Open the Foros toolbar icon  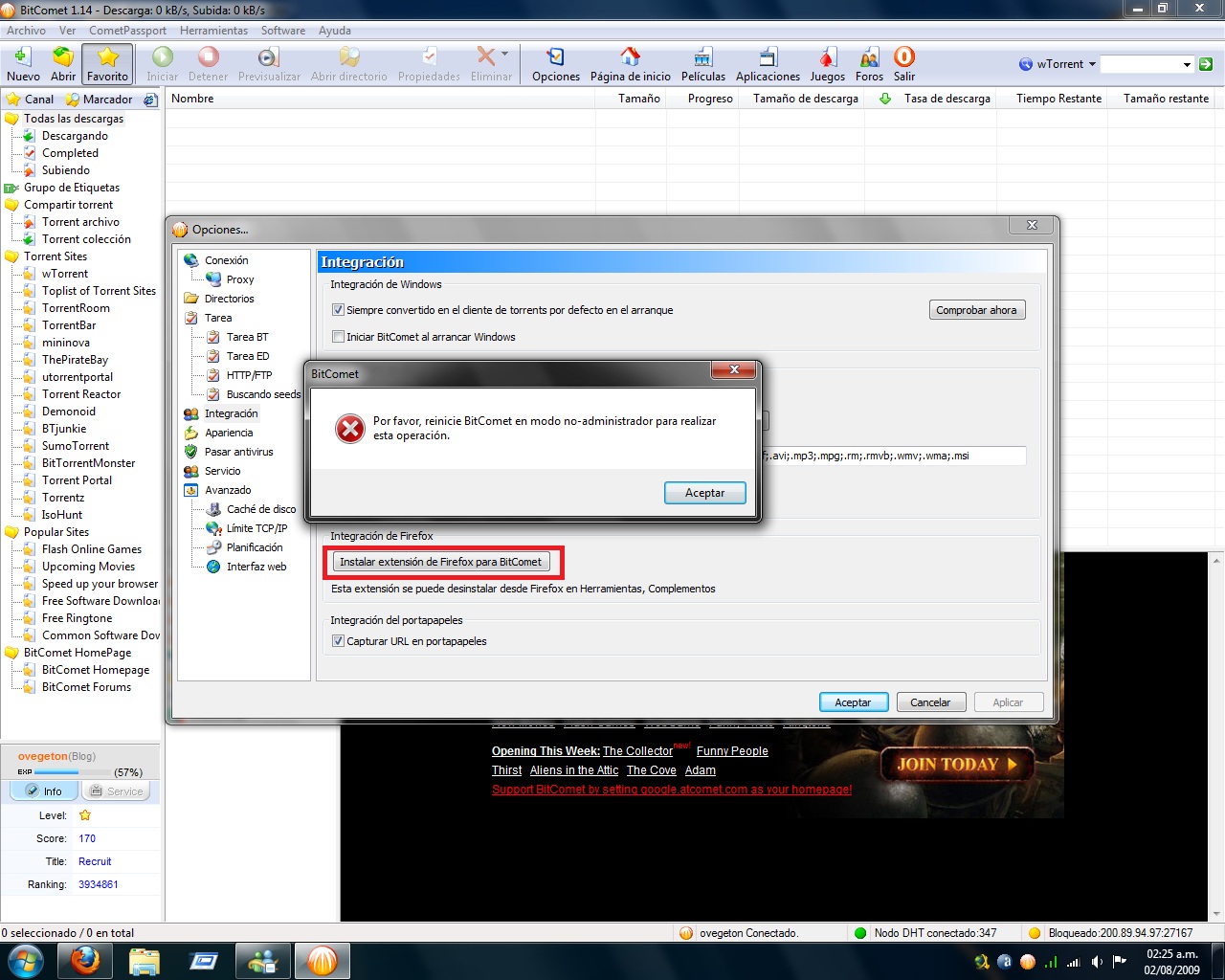[869, 64]
